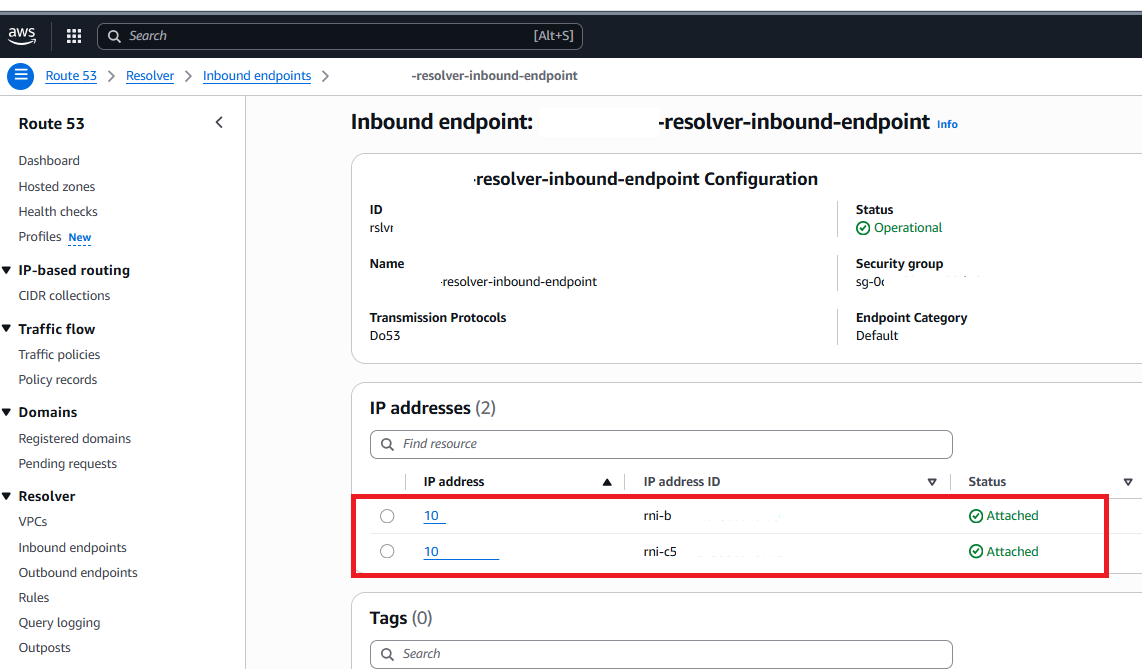Image resolution: width=1142 pixels, height=669 pixels.
Task: Select the radio button for rni-c5 row
Action: [387, 551]
